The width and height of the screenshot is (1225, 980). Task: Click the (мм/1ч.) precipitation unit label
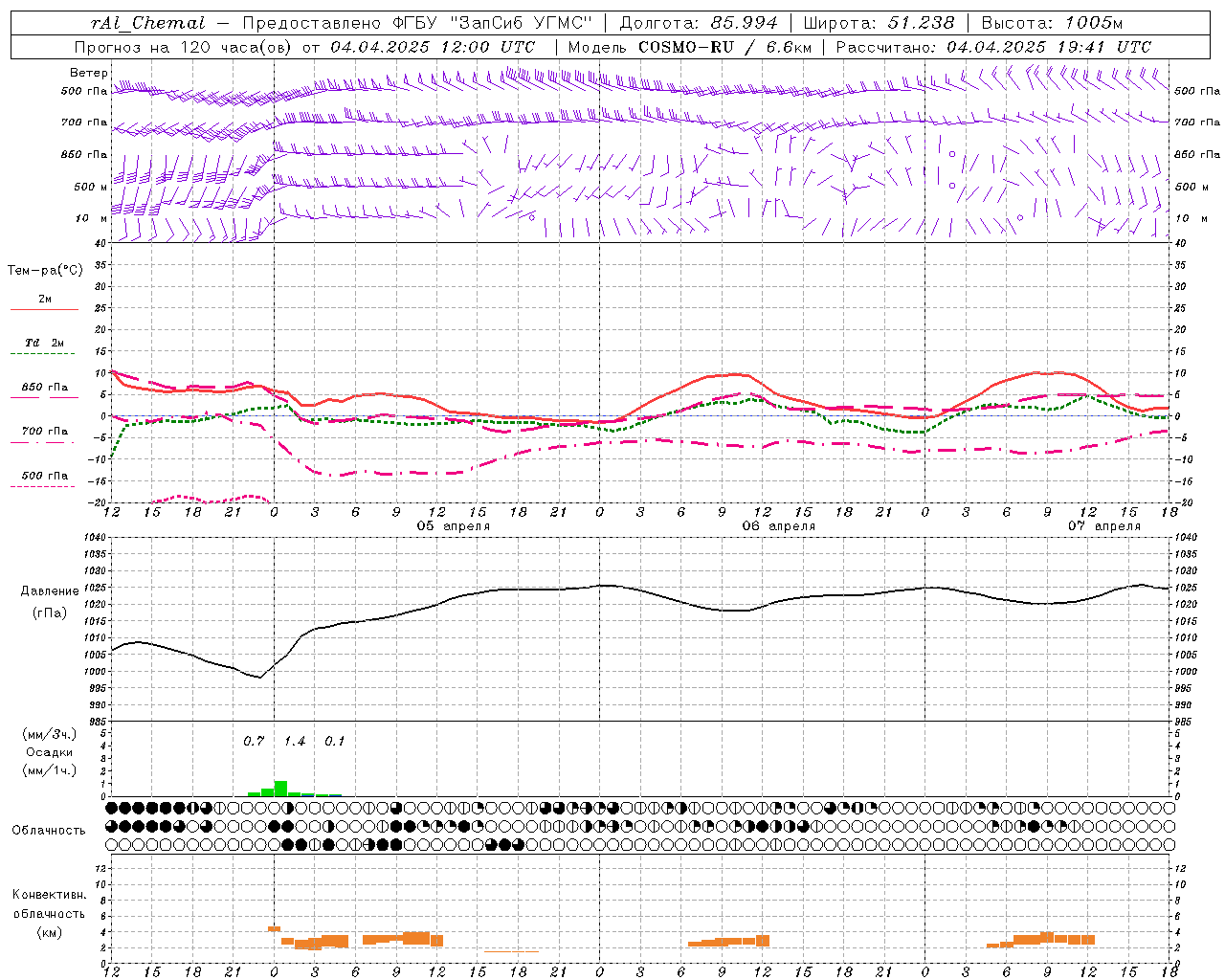pos(48,769)
